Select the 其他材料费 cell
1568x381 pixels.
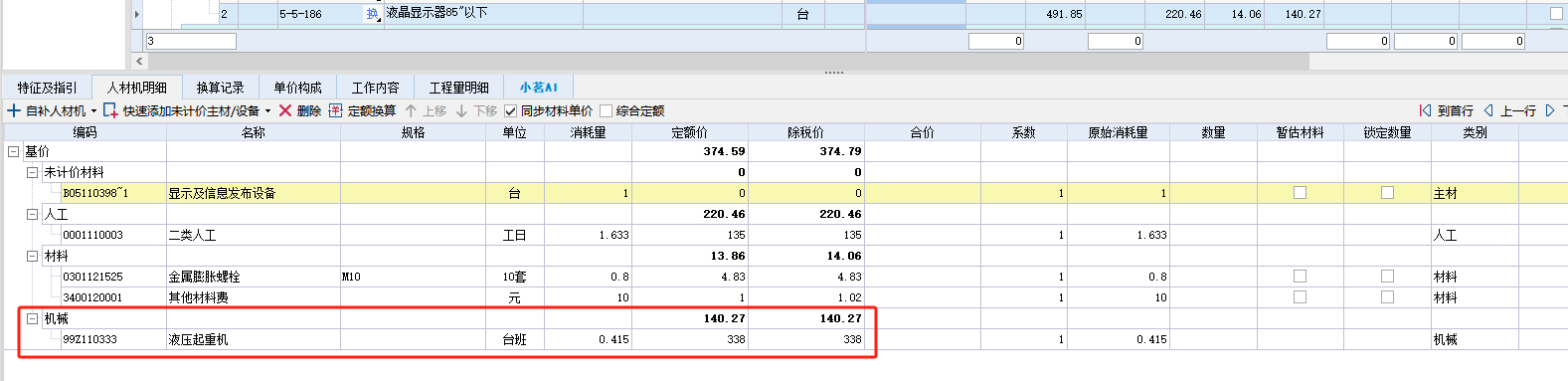click(x=254, y=297)
